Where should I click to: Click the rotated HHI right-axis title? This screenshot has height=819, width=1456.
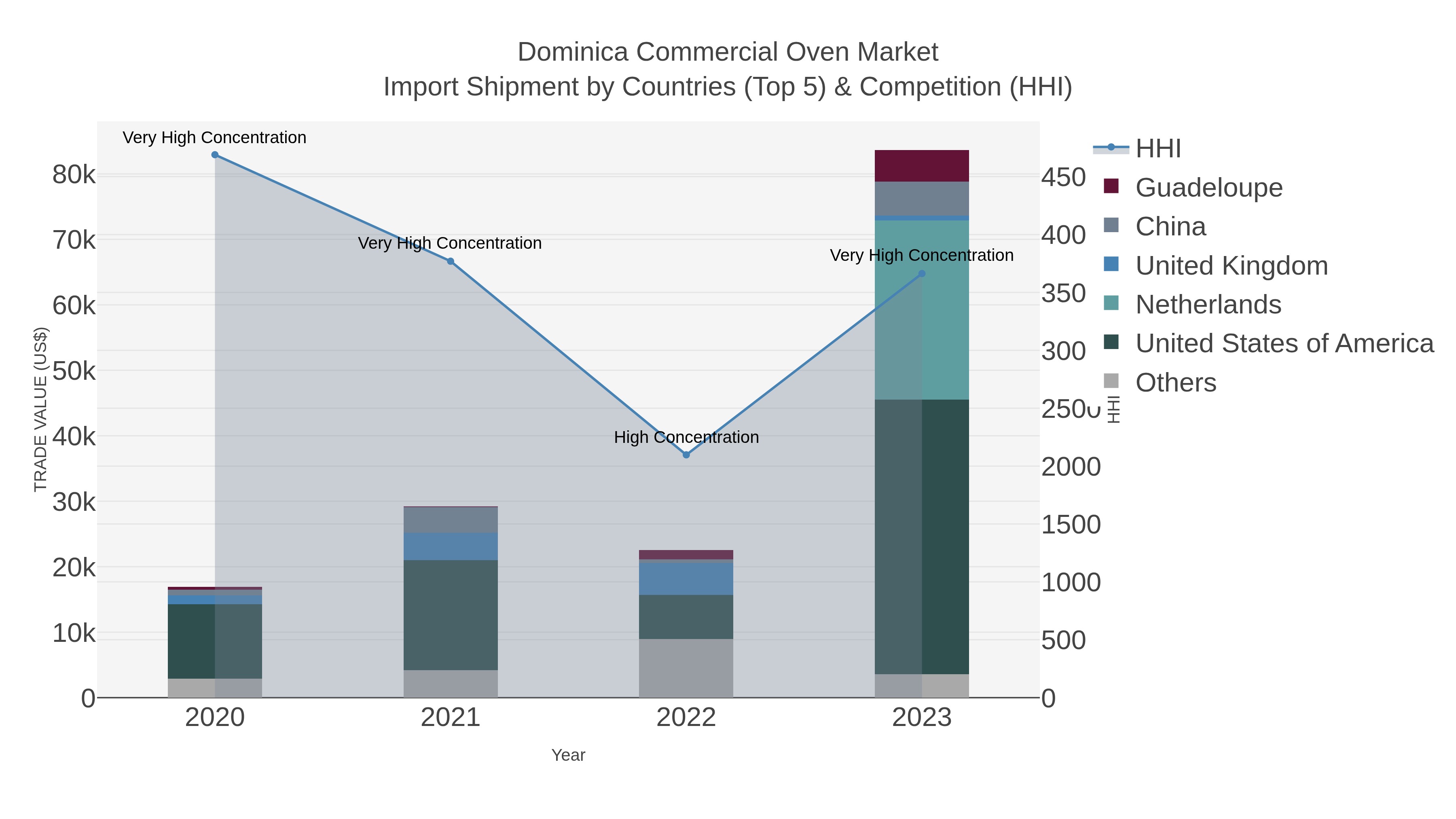coord(1113,410)
